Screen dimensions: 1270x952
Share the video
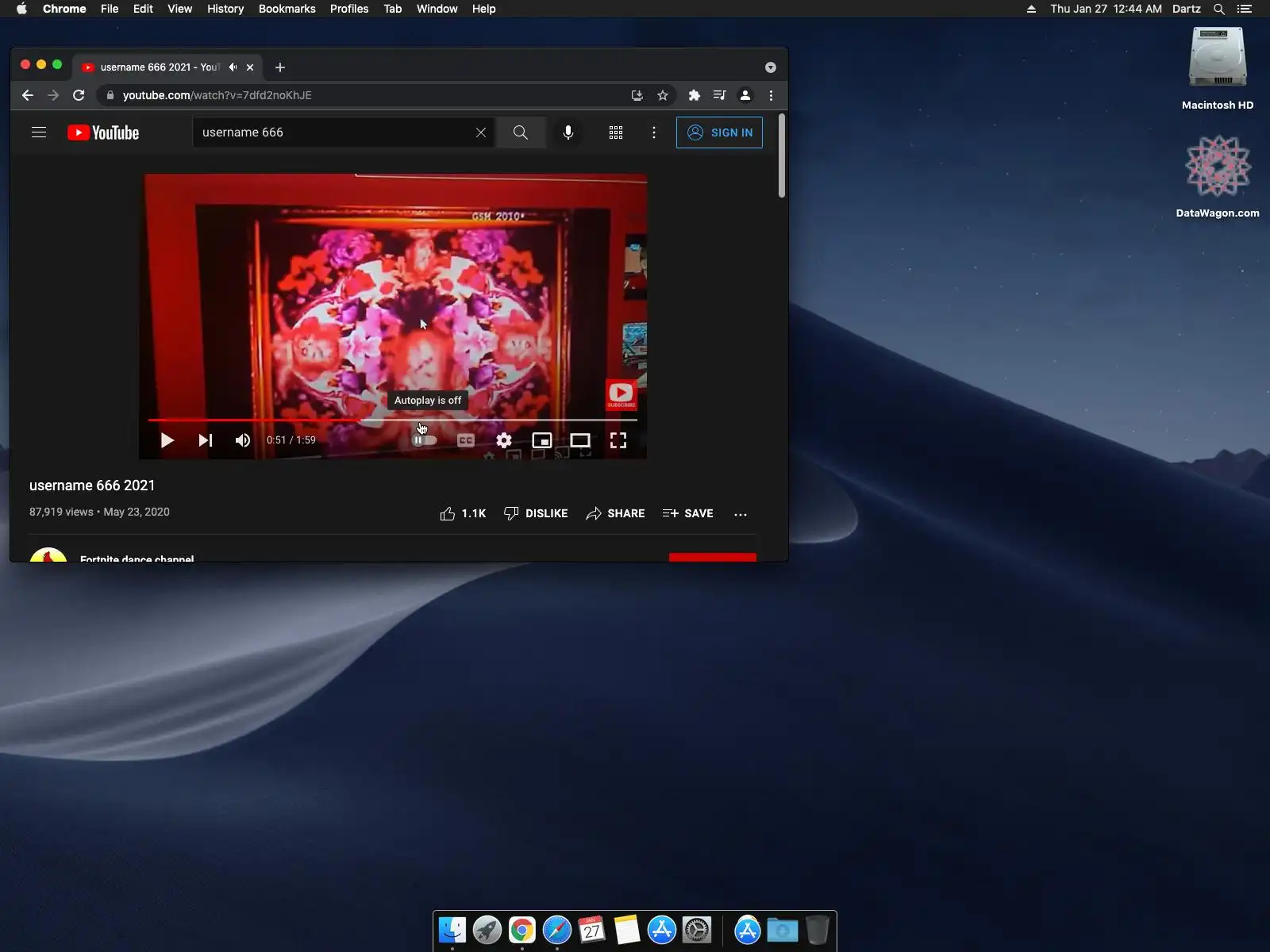click(x=615, y=513)
